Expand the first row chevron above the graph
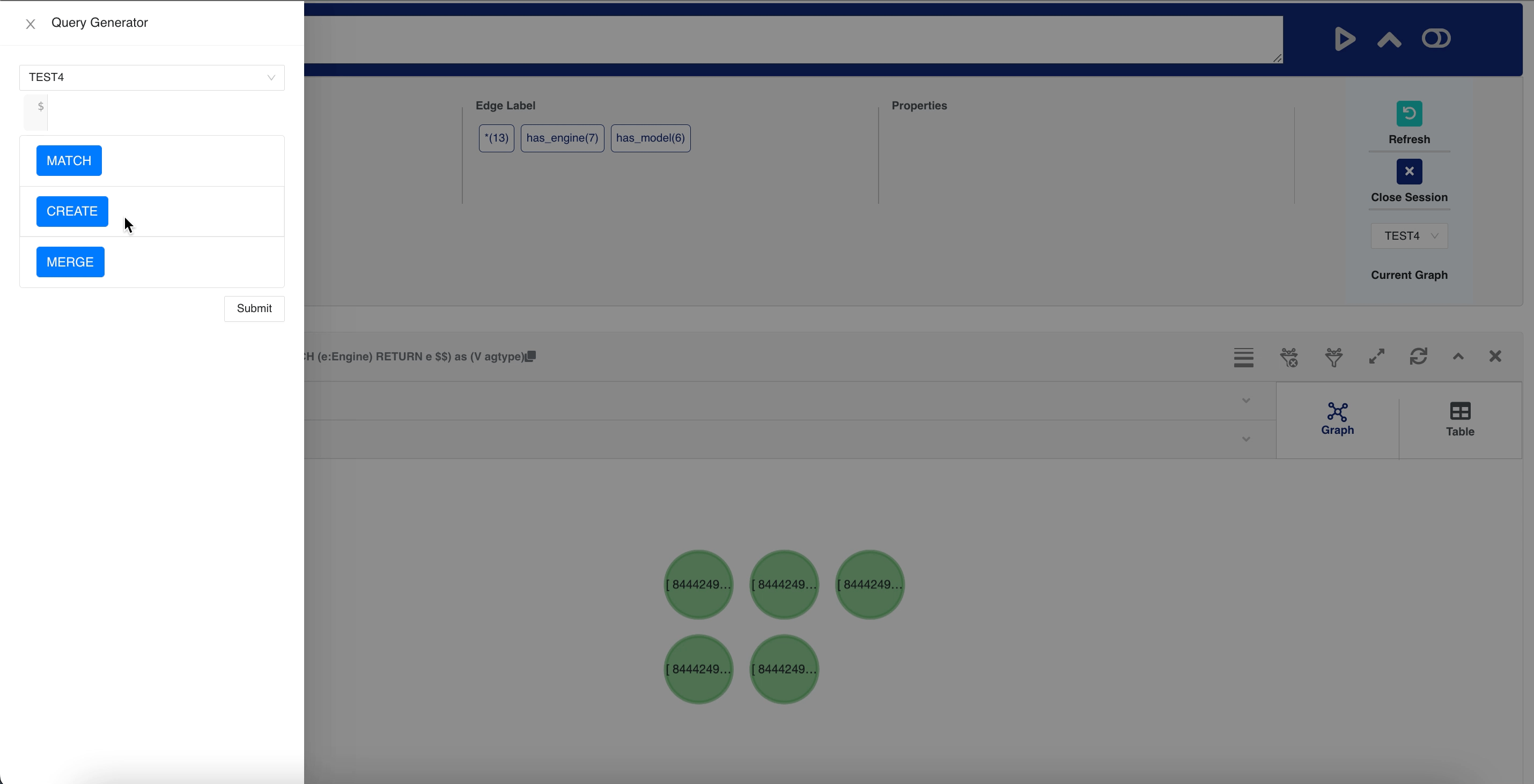1534x784 pixels. 1246,401
